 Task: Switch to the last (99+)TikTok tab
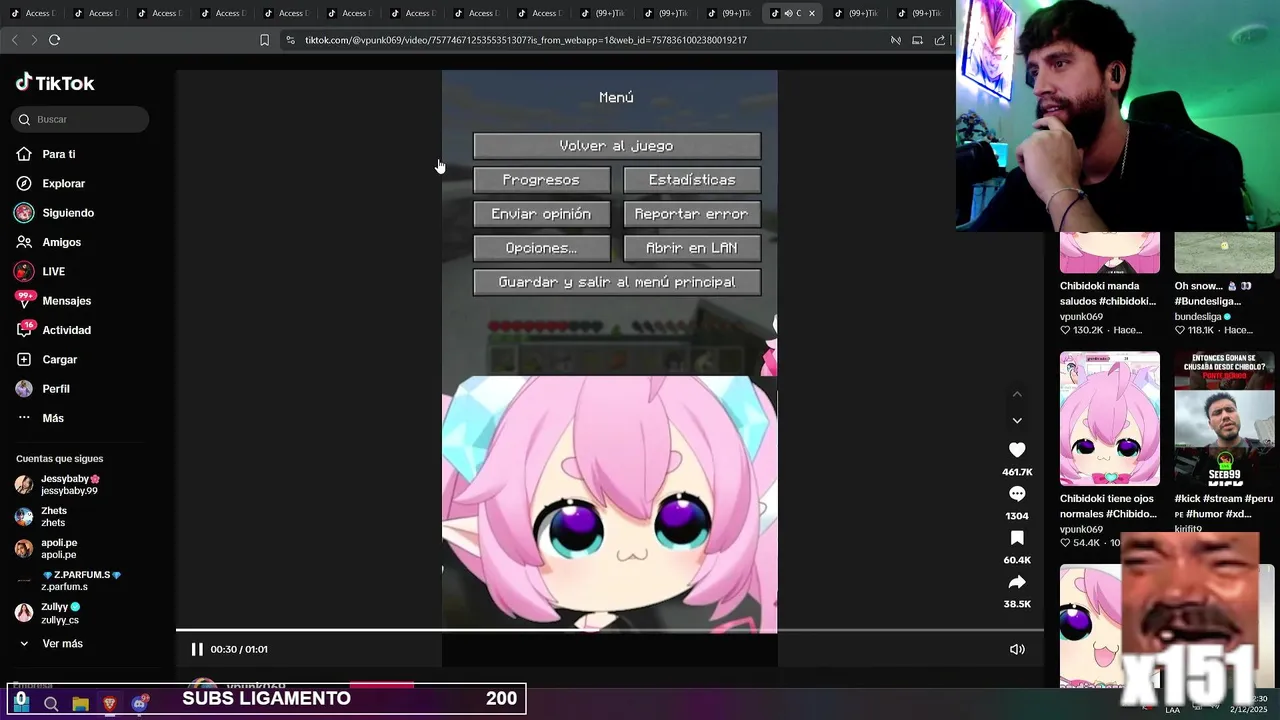pos(918,13)
